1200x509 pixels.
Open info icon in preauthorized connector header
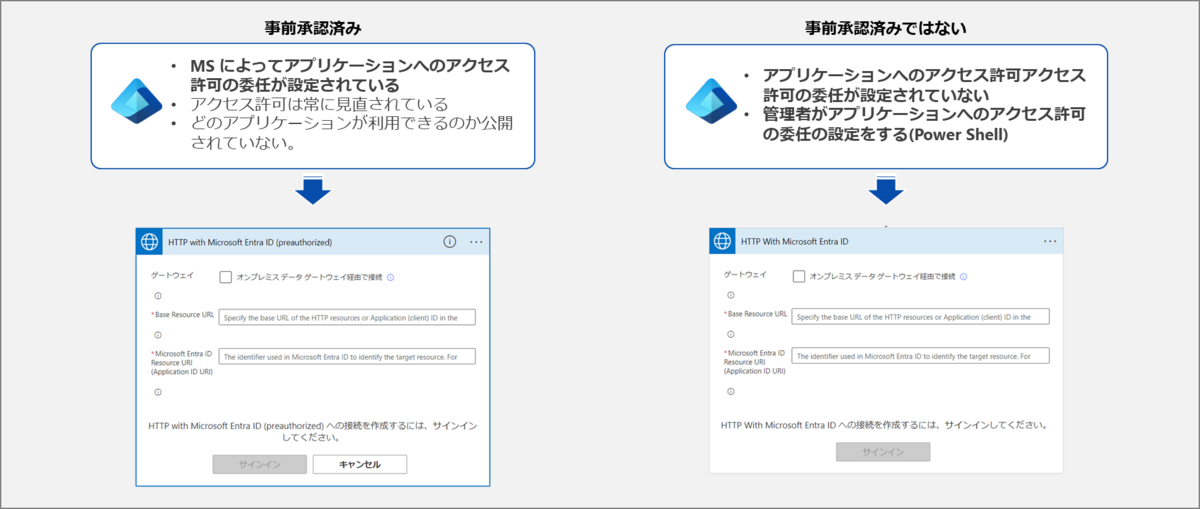click(x=449, y=241)
